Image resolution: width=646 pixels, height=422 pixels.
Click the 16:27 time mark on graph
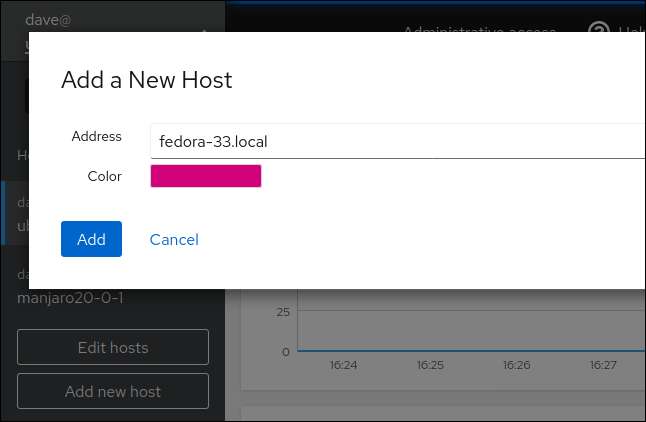[x=603, y=366]
